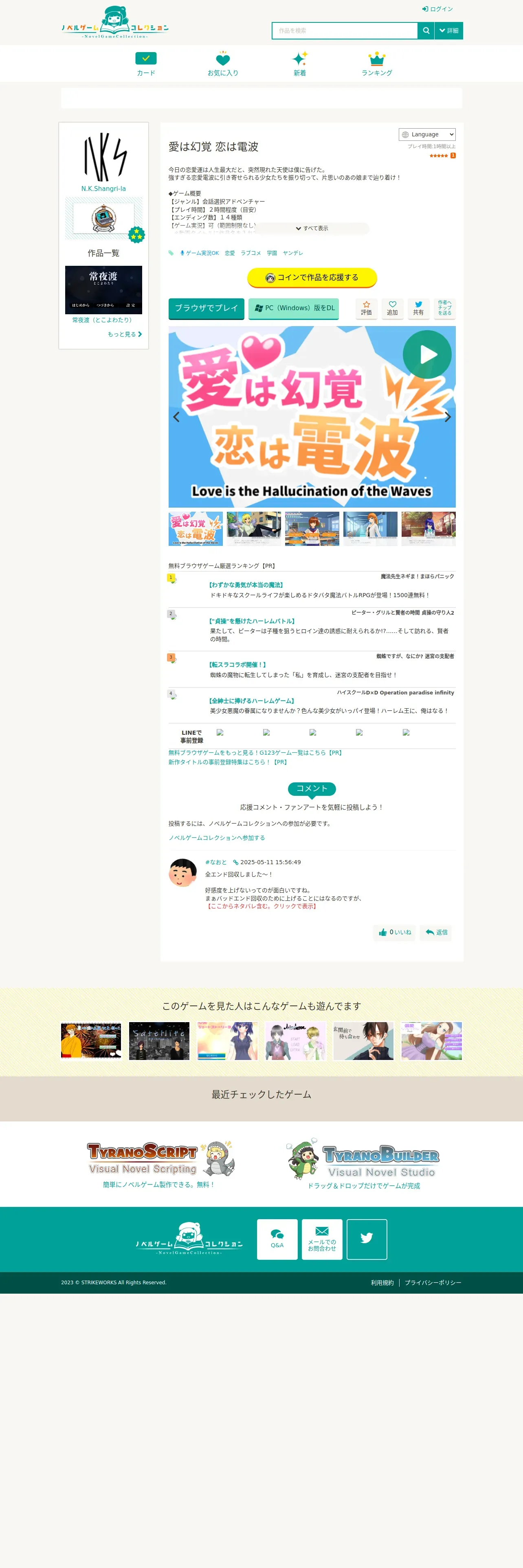The image size is (523, 1568).
Task: Click ゲーム実況OK tag
Action: (x=199, y=253)
